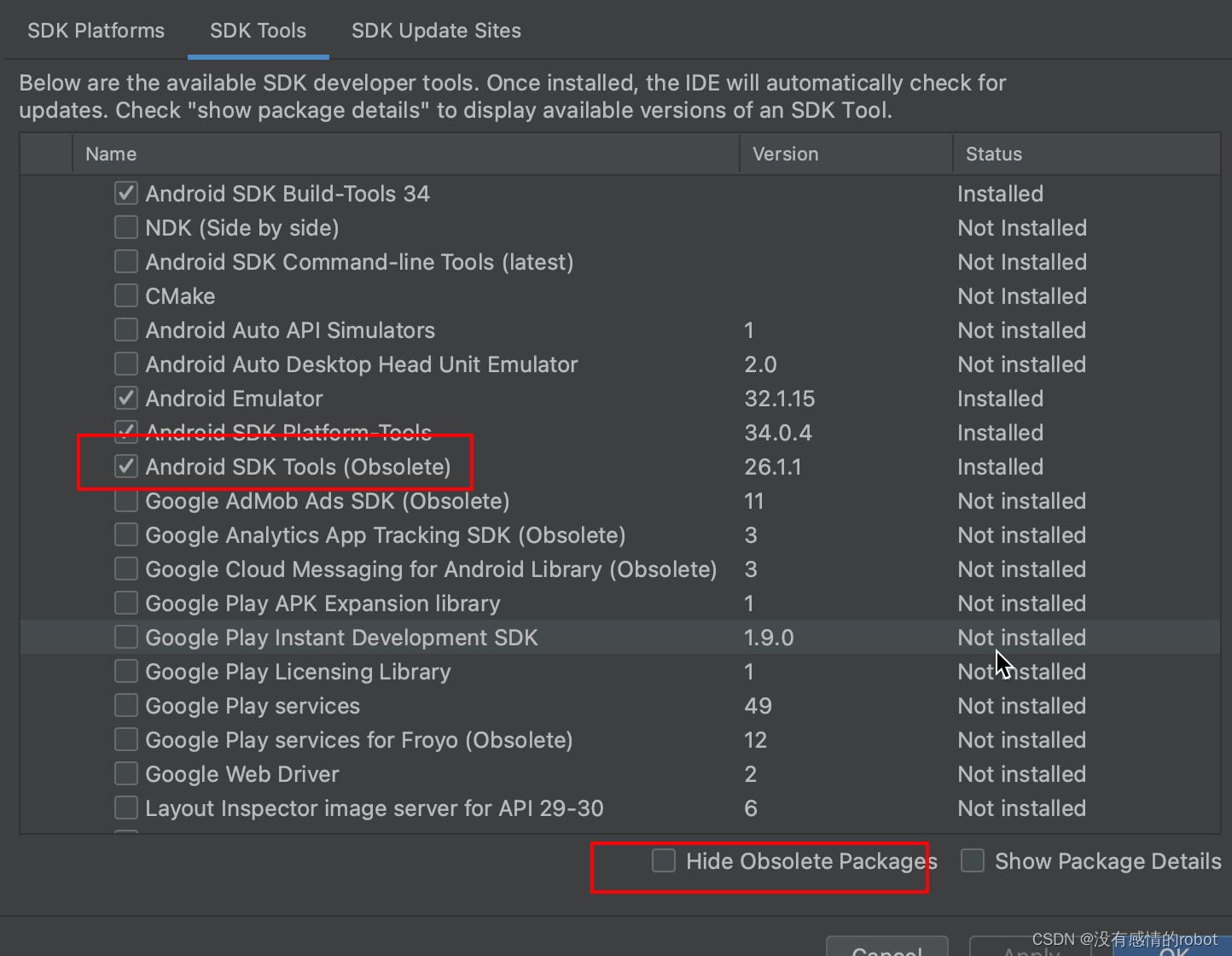Check Layout Inspector image server API 29-30
This screenshot has width=1232, height=956.
point(126,807)
